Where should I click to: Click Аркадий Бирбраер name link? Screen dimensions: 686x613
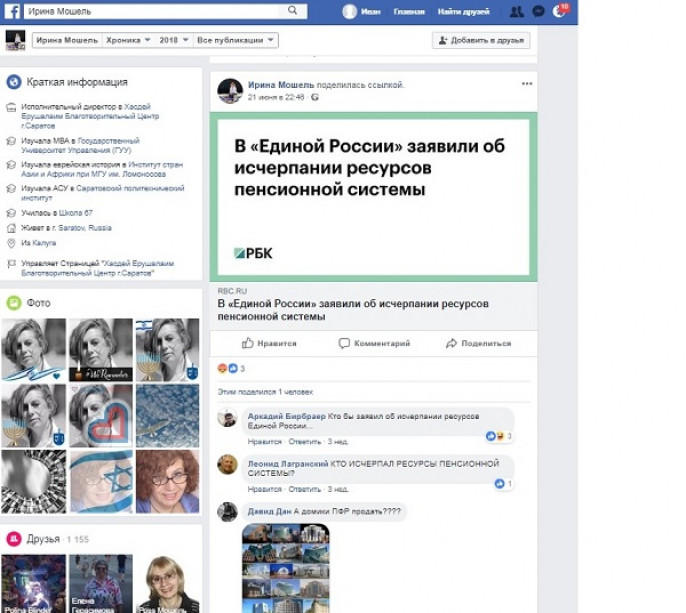point(287,416)
